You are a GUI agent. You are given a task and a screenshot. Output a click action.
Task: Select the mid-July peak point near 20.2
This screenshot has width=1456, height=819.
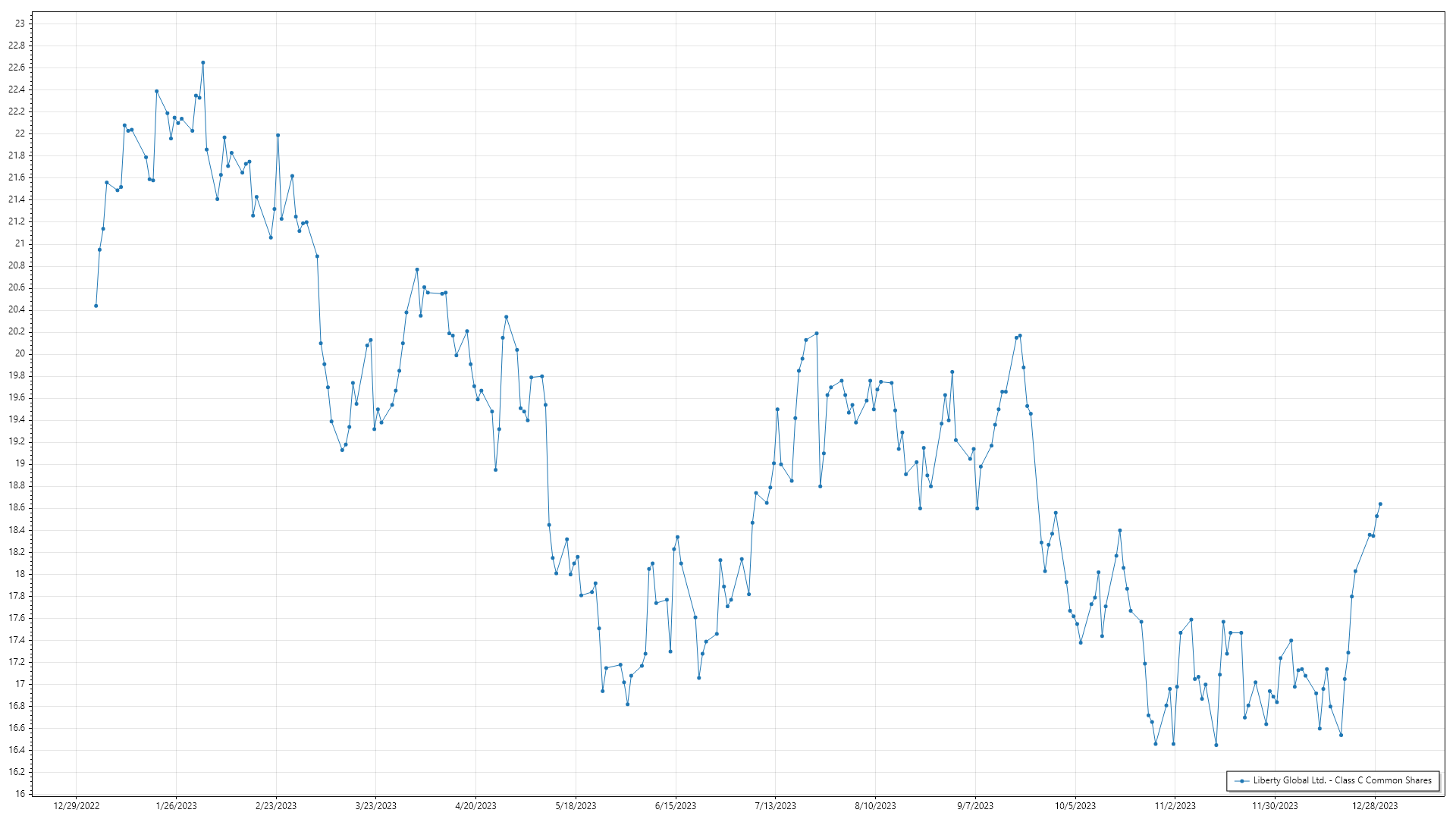point(817,334)
